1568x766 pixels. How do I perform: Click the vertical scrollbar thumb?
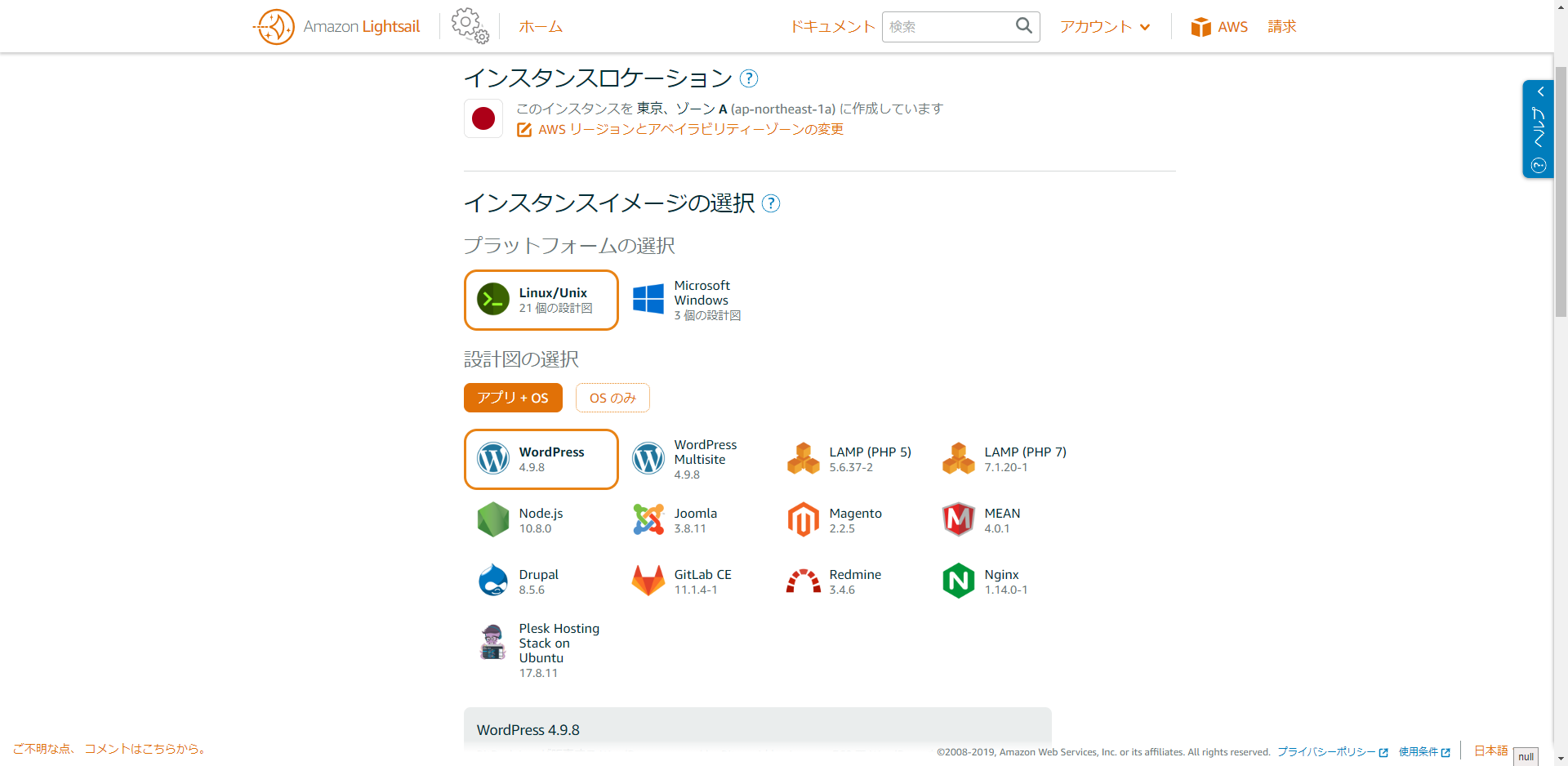1561,192
